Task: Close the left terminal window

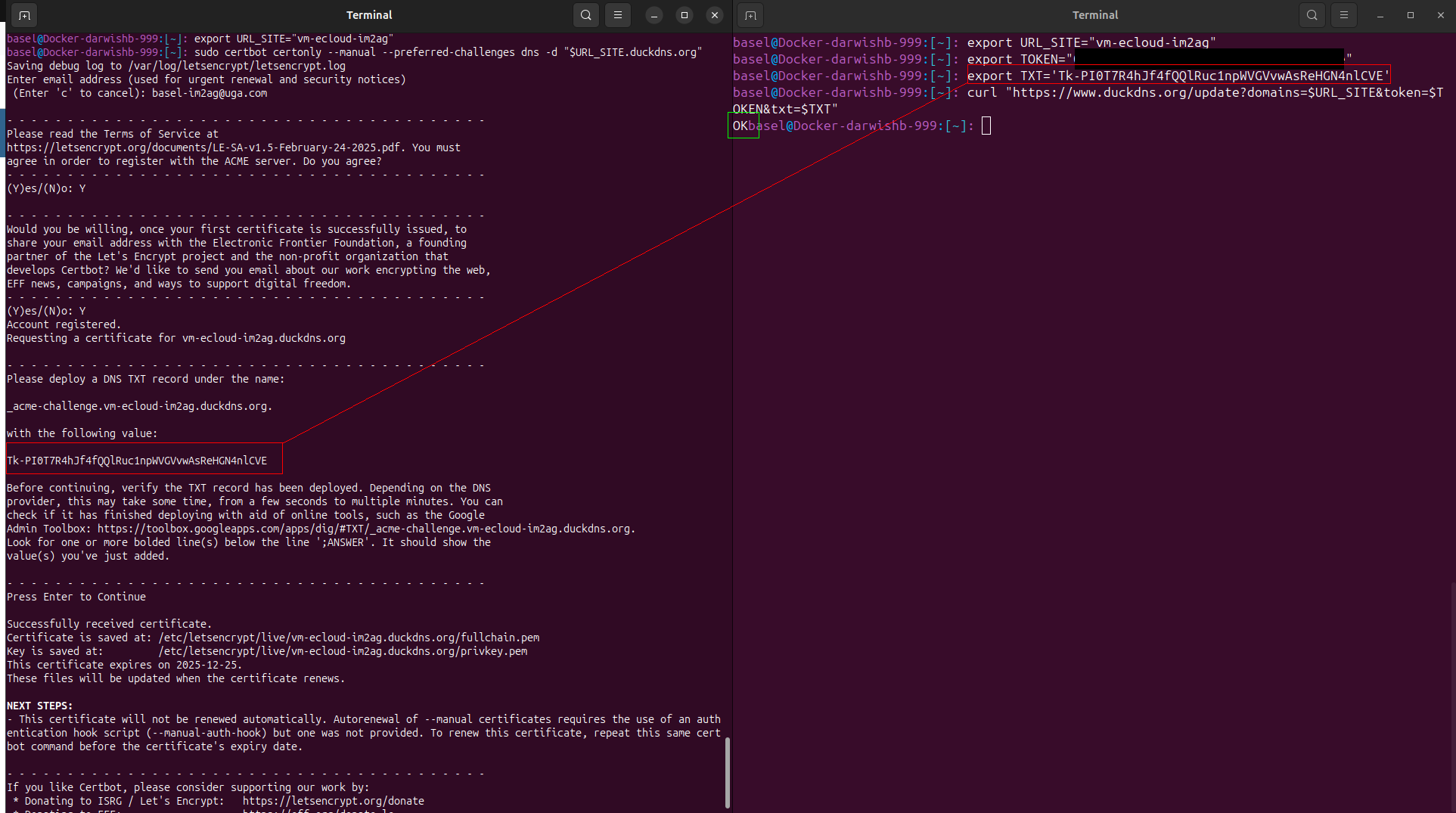Action: [715, 15]
